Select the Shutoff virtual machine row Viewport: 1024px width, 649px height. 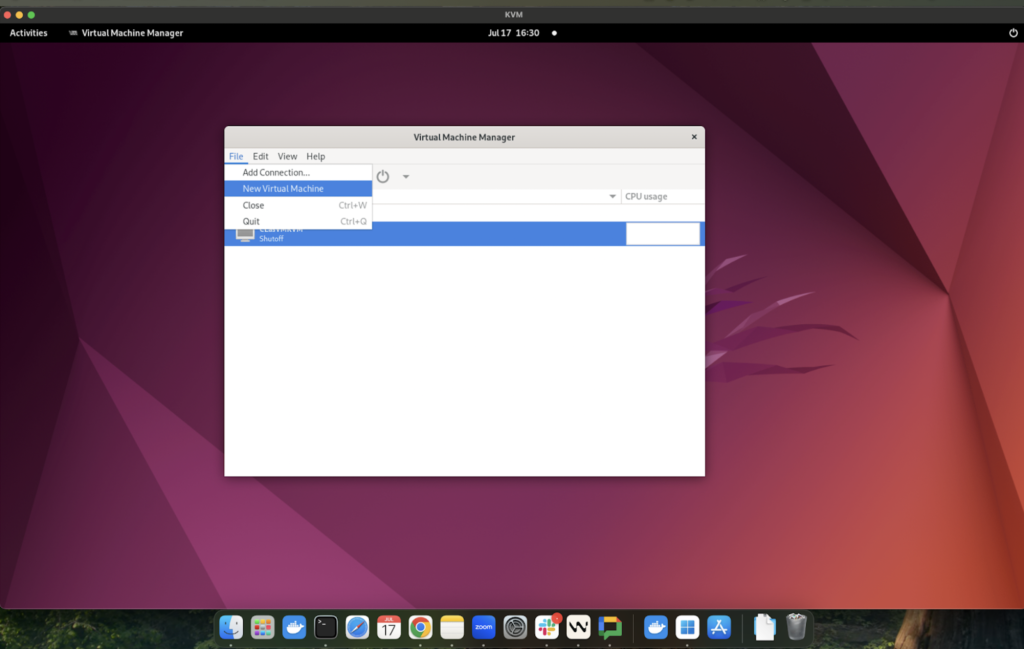[x=464, y=234]
